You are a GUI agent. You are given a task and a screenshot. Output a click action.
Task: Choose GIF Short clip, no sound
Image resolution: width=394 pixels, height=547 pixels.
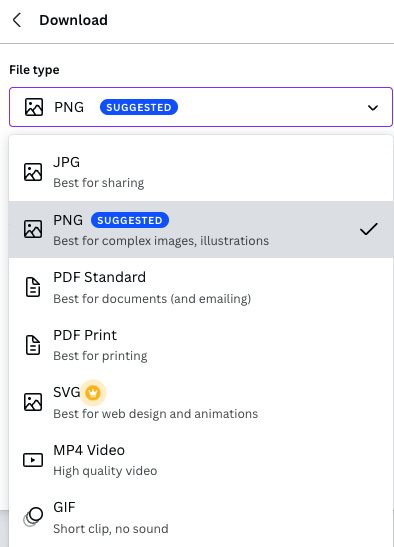click(201, 517)
